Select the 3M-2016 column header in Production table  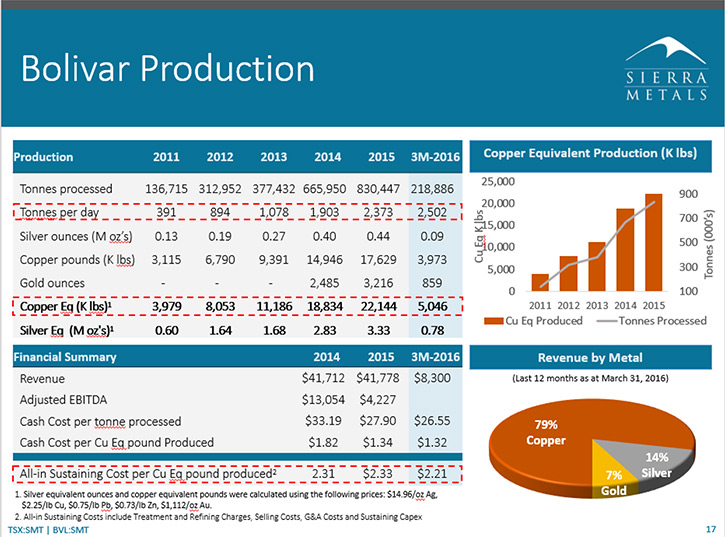tap(435, 157)
